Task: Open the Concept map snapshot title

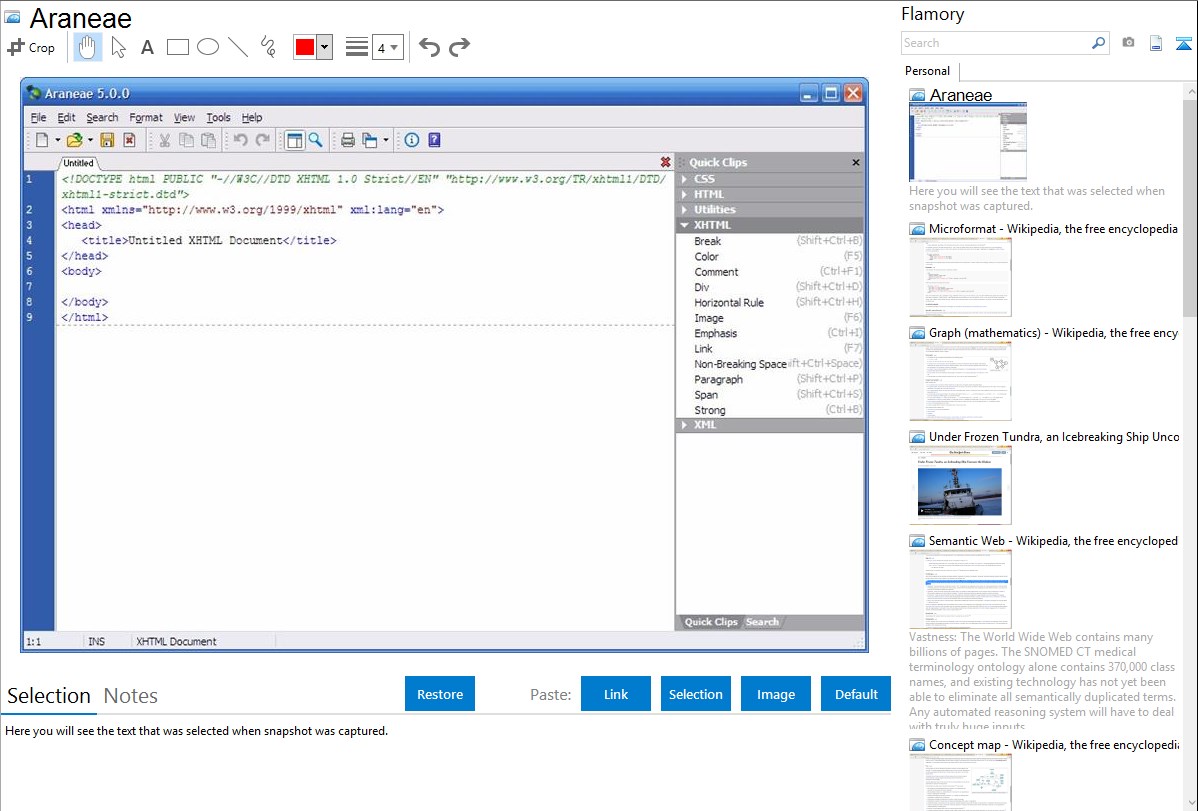Action: 1053,745
